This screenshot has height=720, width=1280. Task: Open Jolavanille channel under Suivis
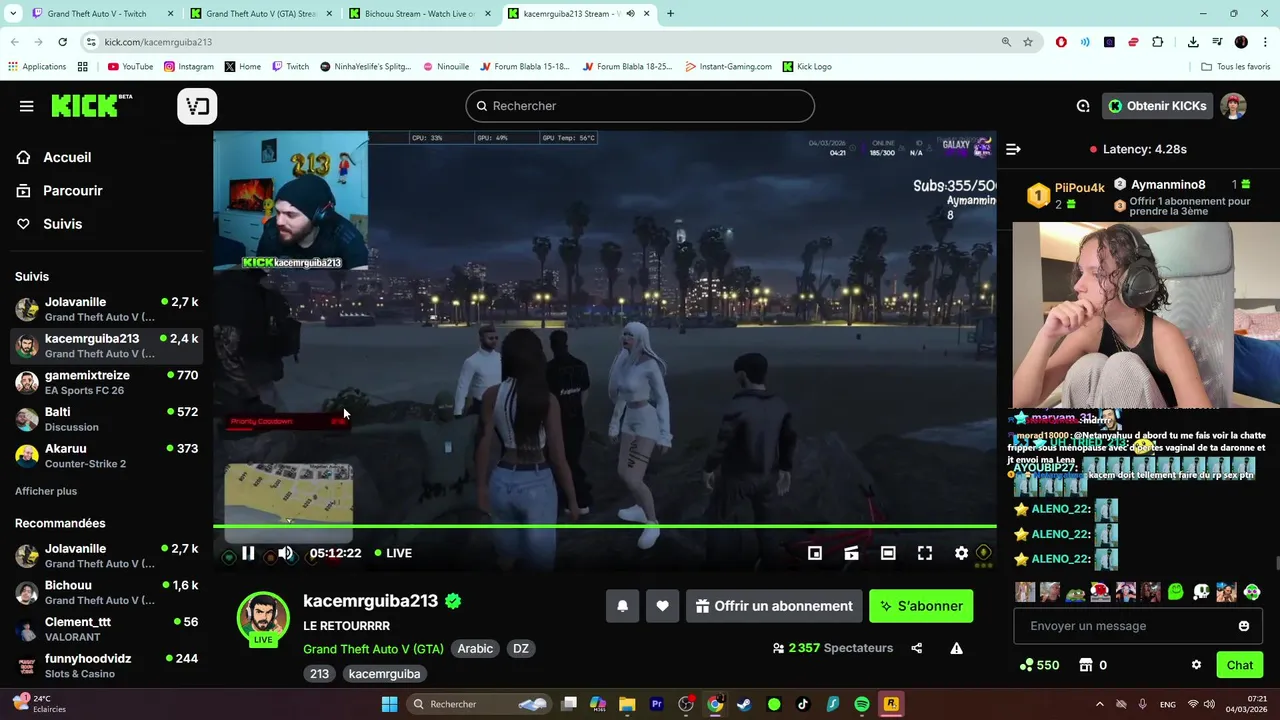pyautogui.click(x=107, y=309)
